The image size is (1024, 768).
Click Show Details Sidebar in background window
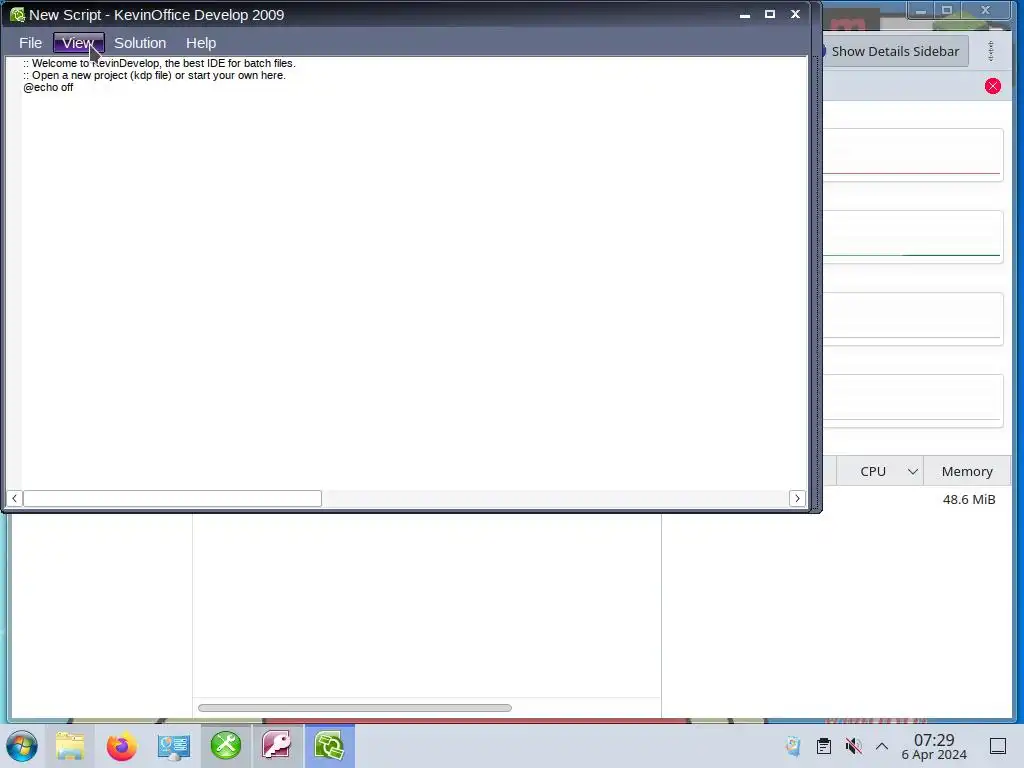pos(893,51)
